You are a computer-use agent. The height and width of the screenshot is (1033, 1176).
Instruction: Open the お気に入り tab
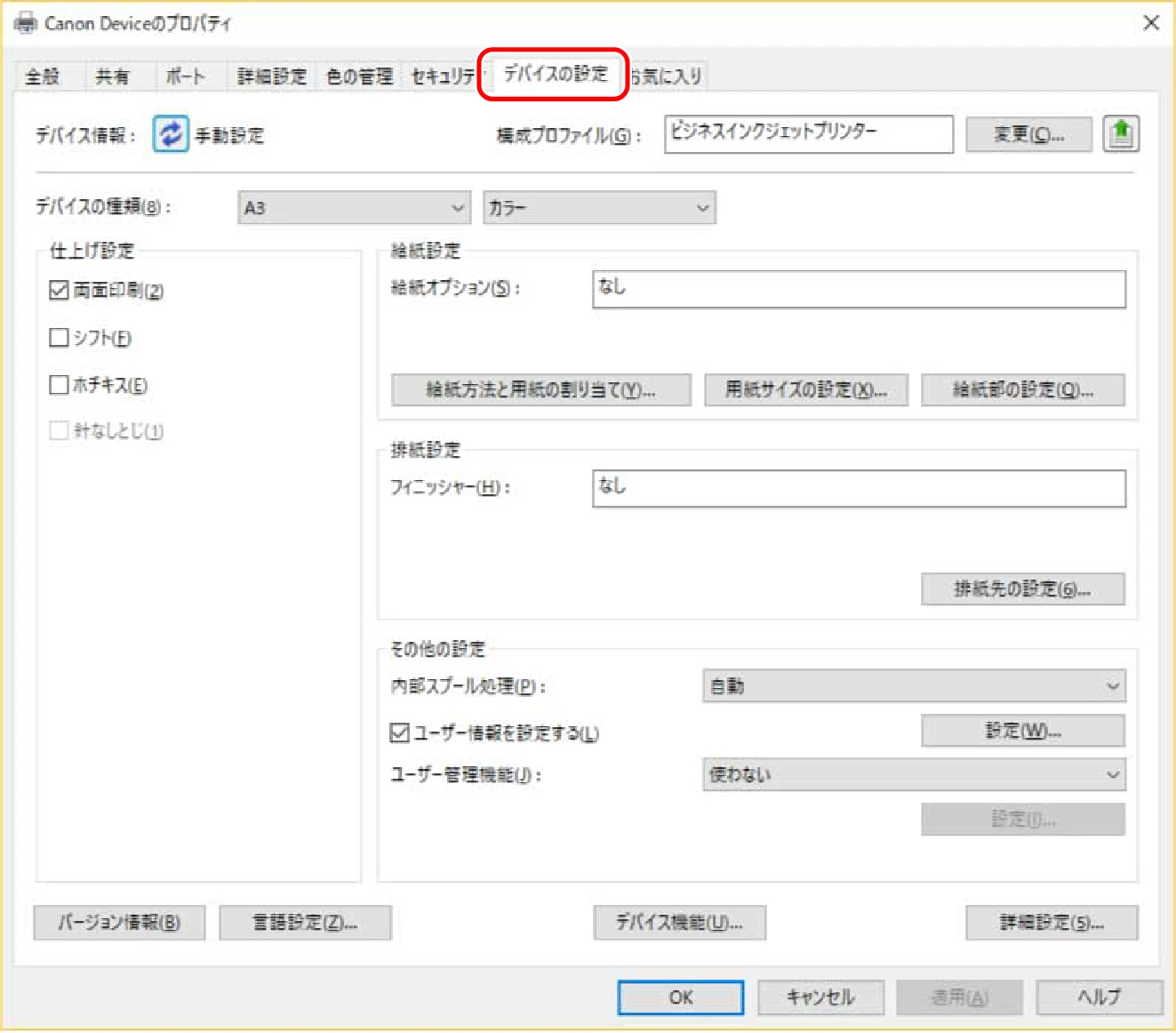pyautogui.click(x=667, y=76)
